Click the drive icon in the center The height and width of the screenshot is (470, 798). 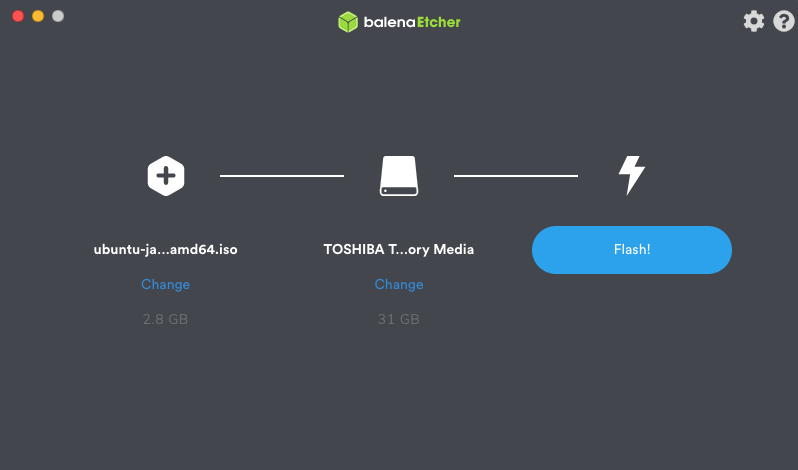click(x=399, y=176)
